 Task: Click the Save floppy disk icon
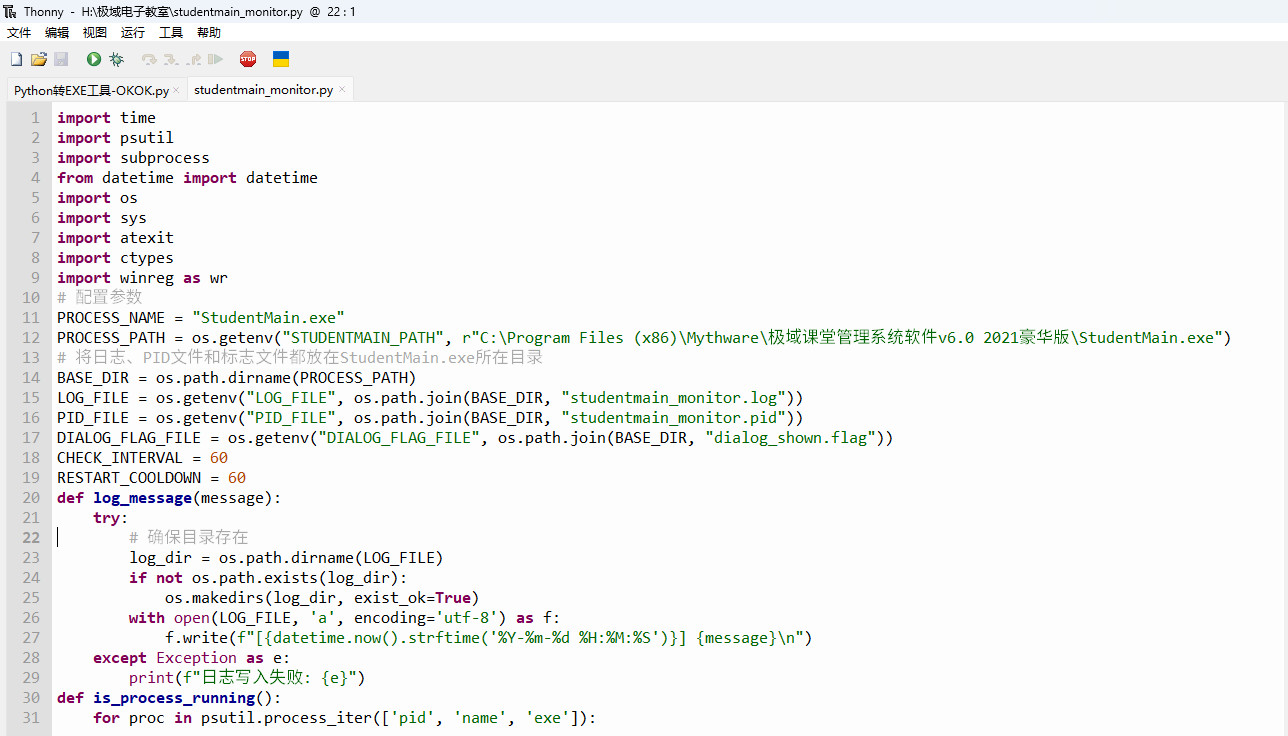pos(61,60)
